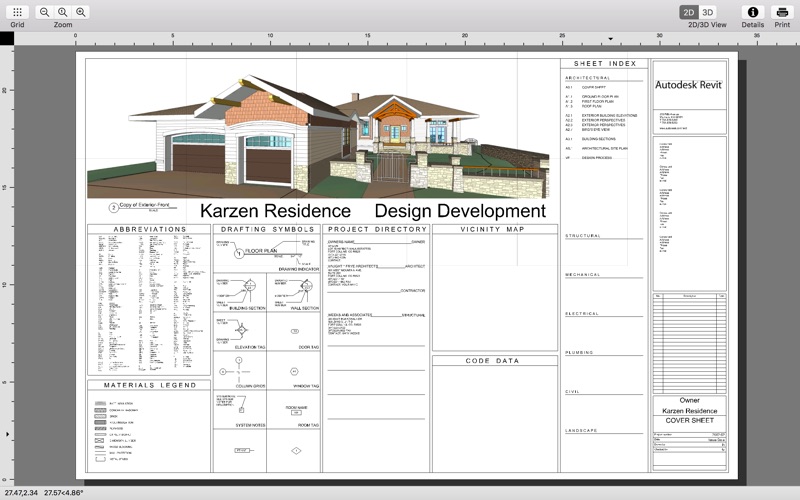
Task: Click the zoom to fit magnifier
Action: 62,12
